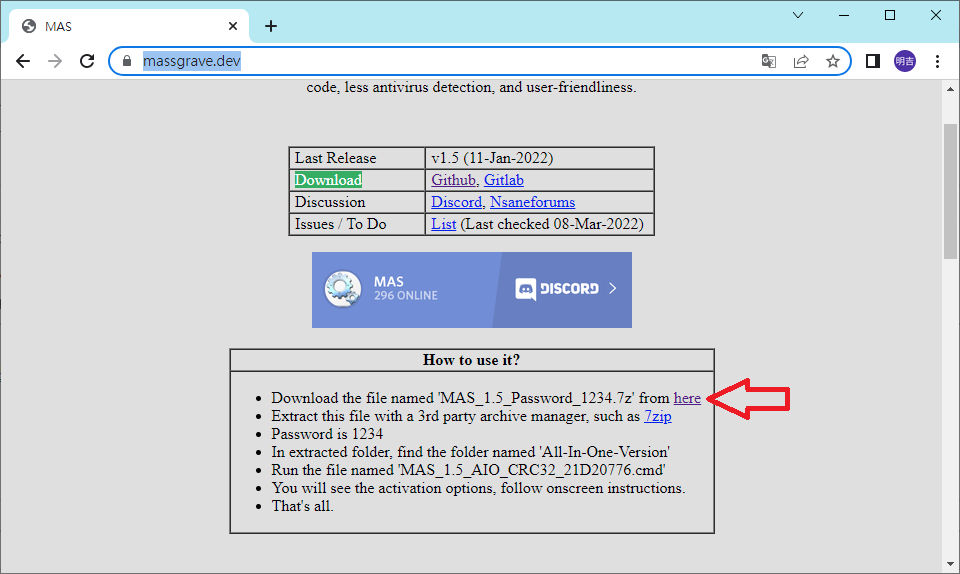This screenshot has height=574, width=960.
Task: Click the 'here' download link
Action: coord(687,398)
